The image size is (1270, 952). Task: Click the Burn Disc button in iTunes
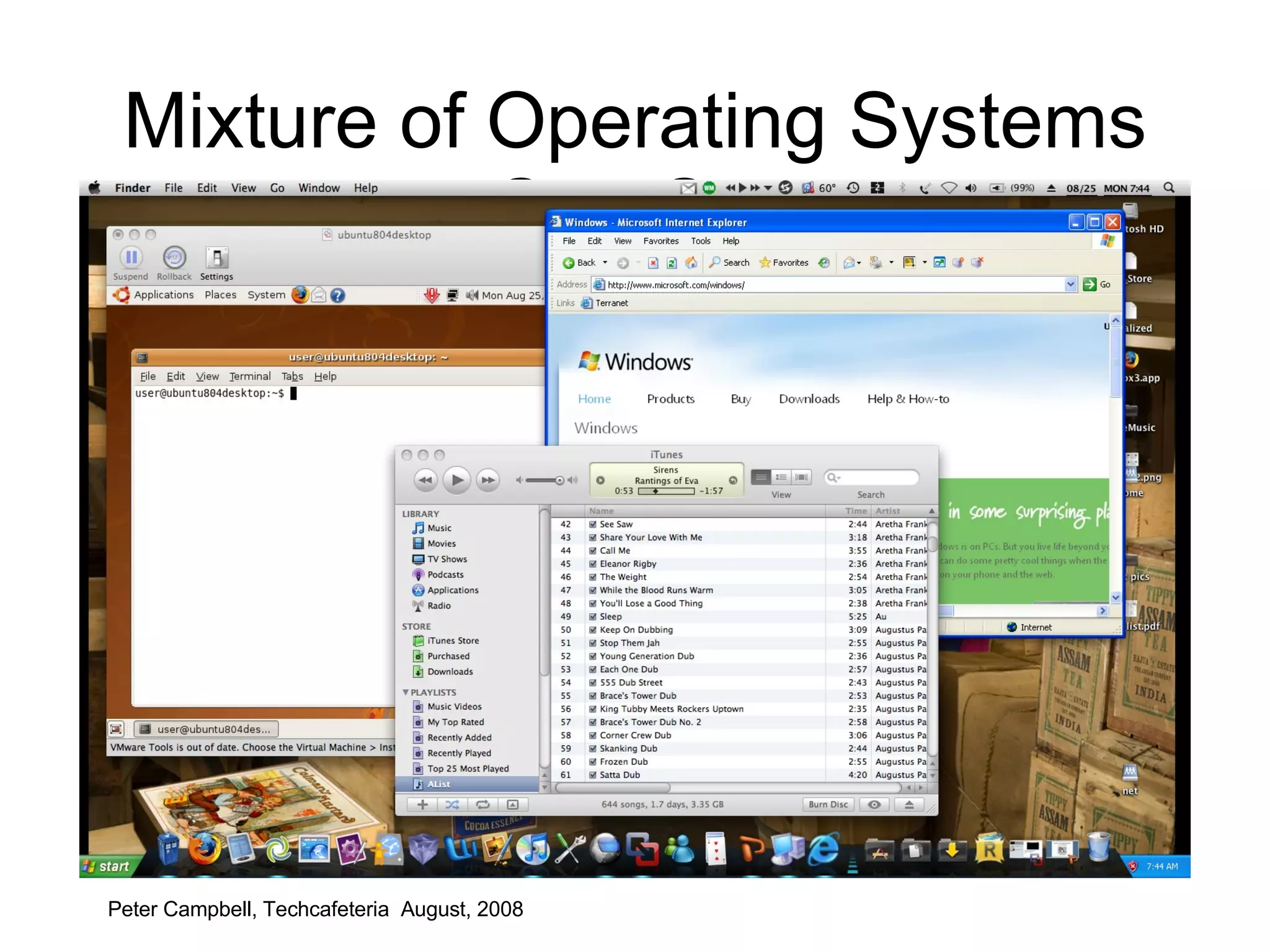click(828, 804)
